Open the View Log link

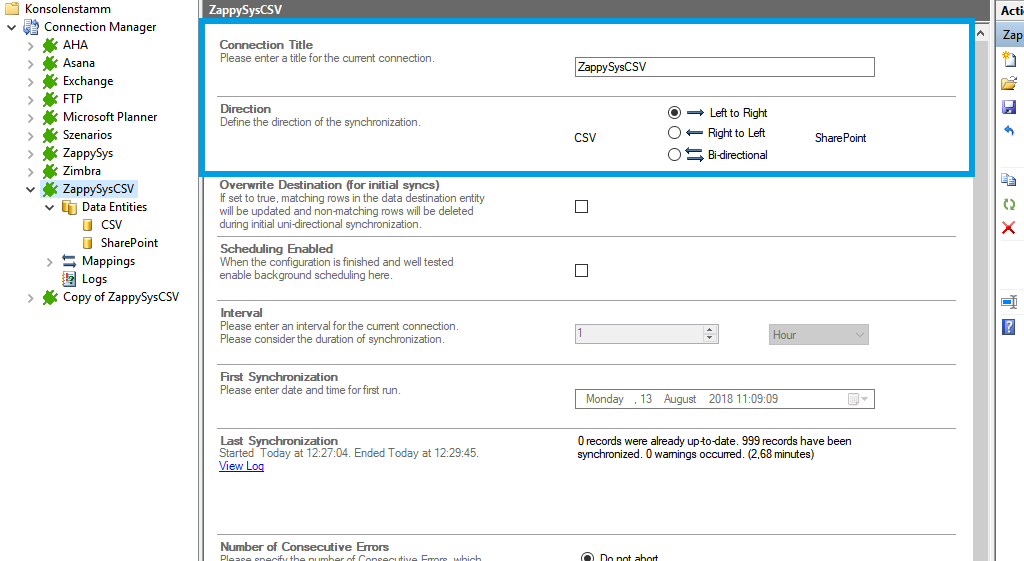(x=241, y=466)
